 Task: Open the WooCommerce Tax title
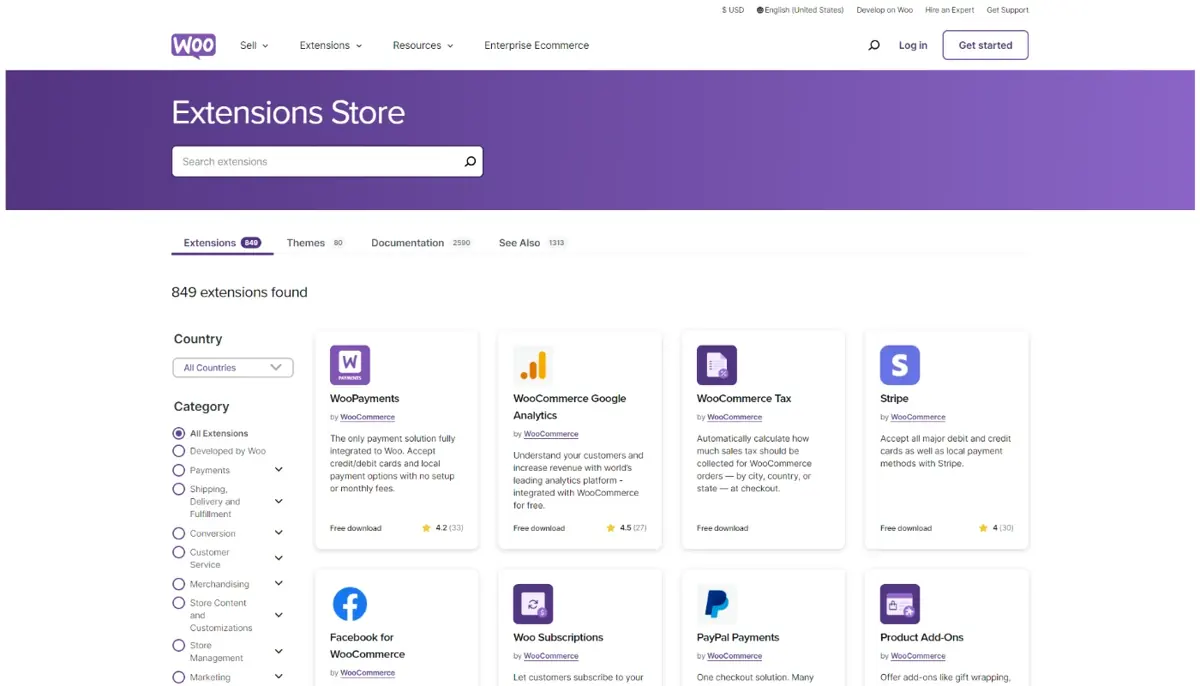pos(743,398)
